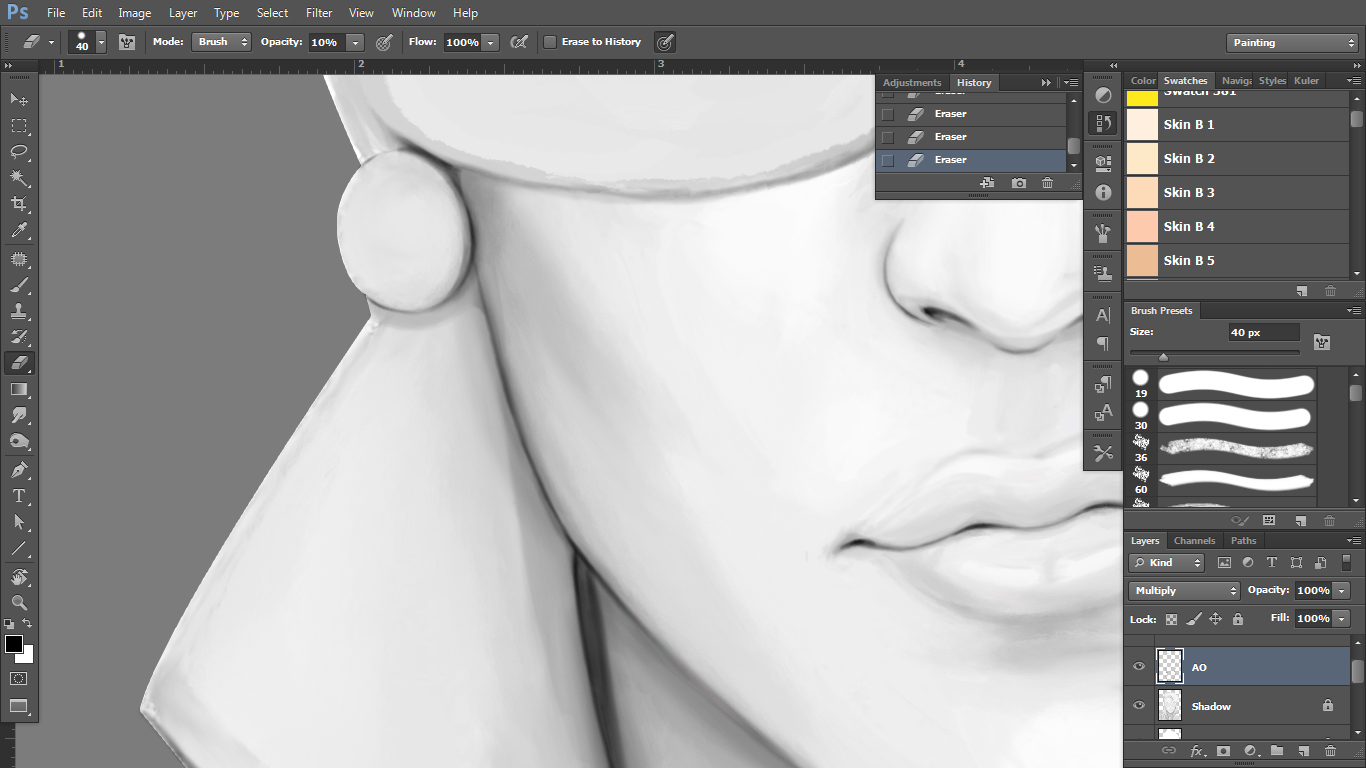The width and height of the screenshot is (1366, 768).
Task: Toggle pressure control for size
Action: click(665, 42)
